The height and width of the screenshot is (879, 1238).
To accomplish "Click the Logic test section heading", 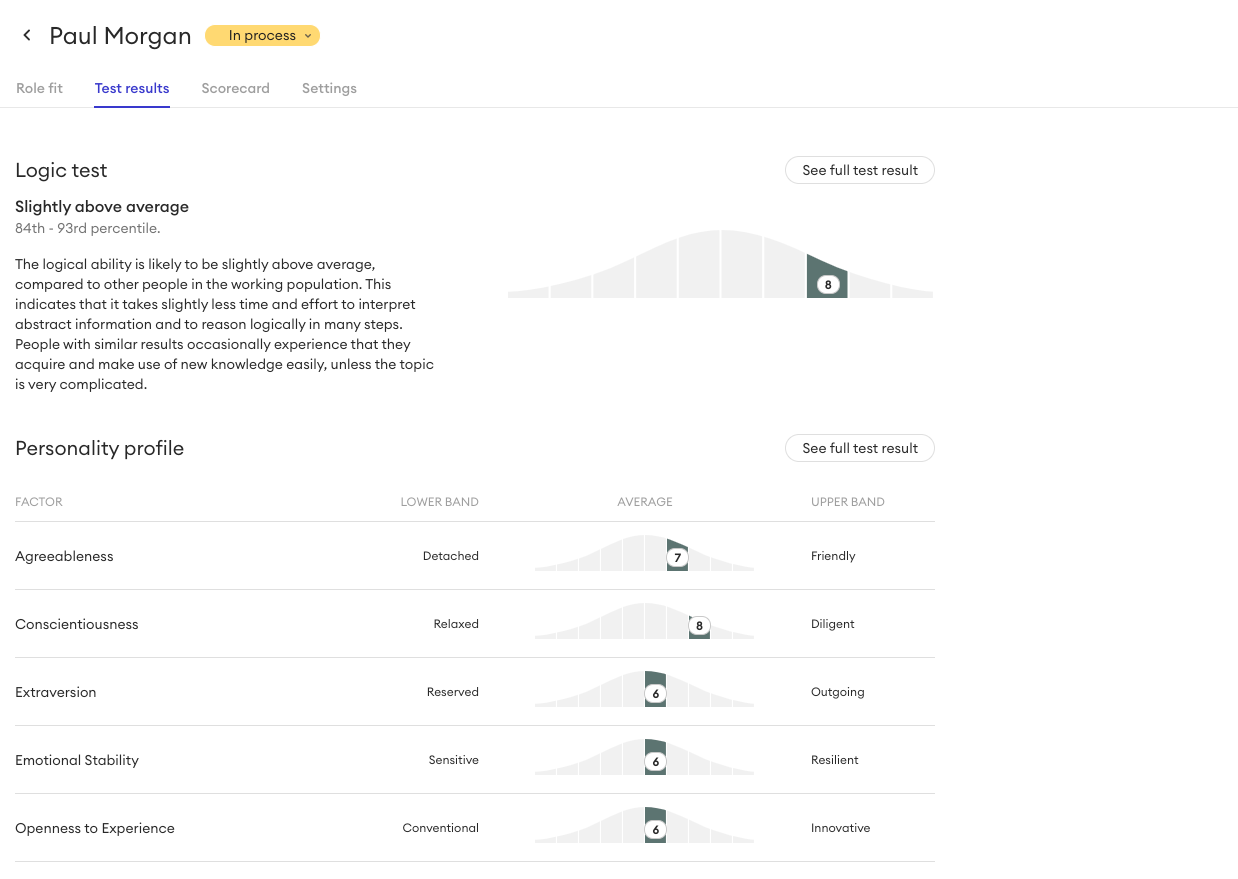I will [61, 170].
